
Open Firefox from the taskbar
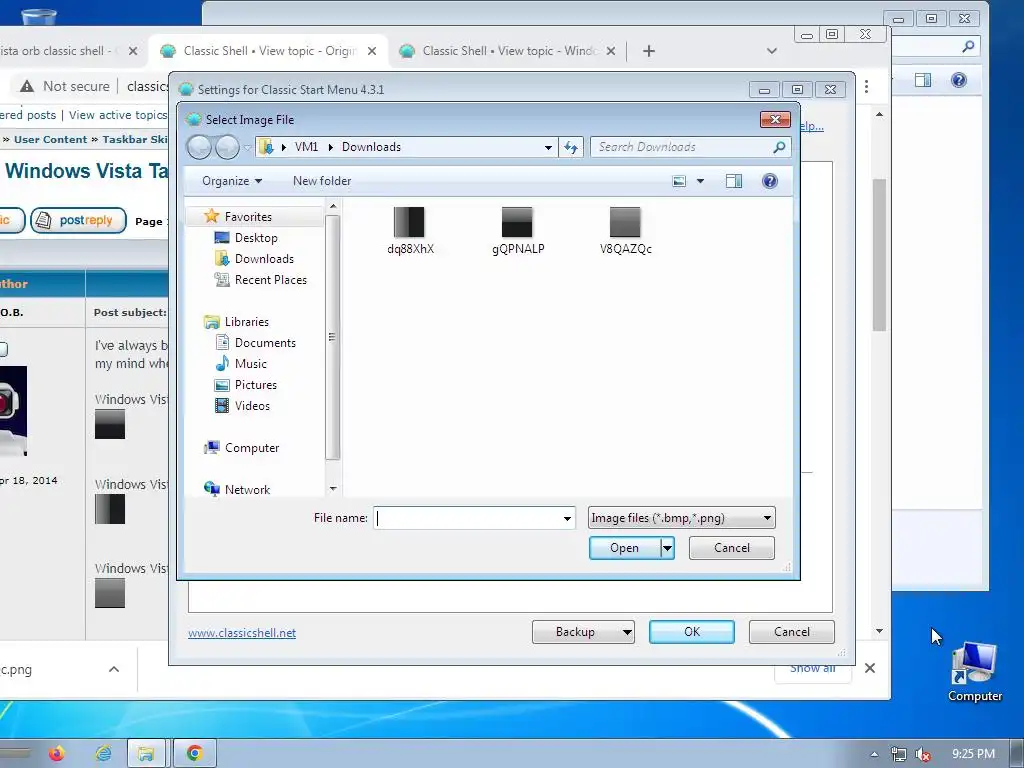tap(56, 753)
